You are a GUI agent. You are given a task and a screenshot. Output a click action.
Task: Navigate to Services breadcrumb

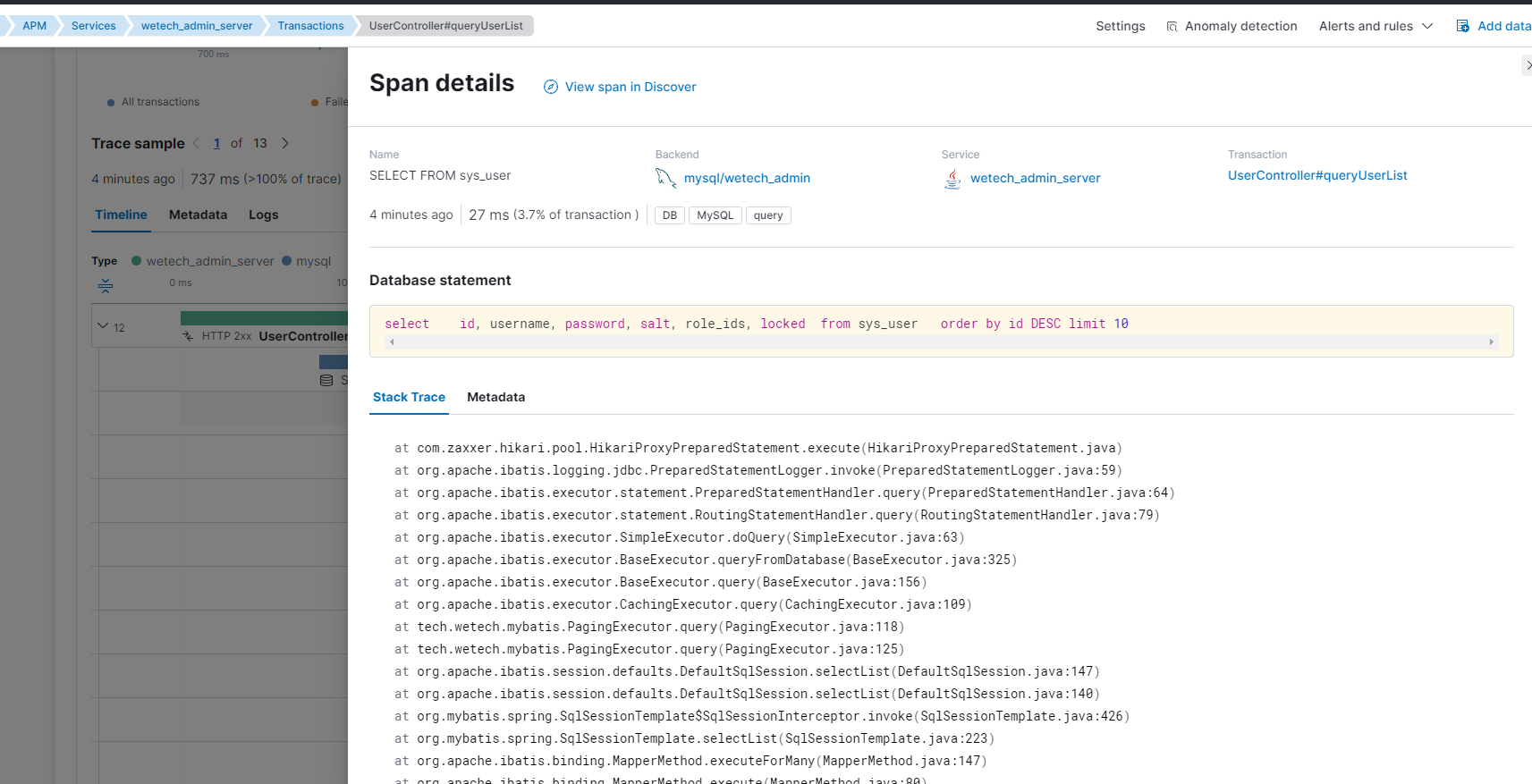pyautogui.click(x=93, y=26)
